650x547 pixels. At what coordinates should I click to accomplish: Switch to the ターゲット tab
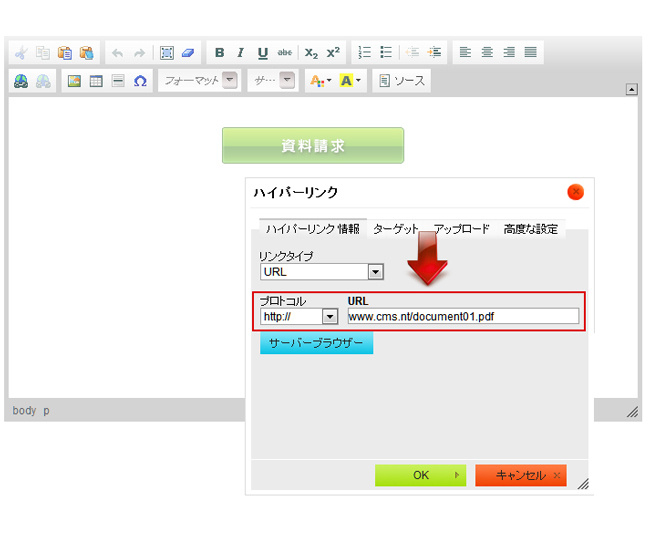(395, 229)
